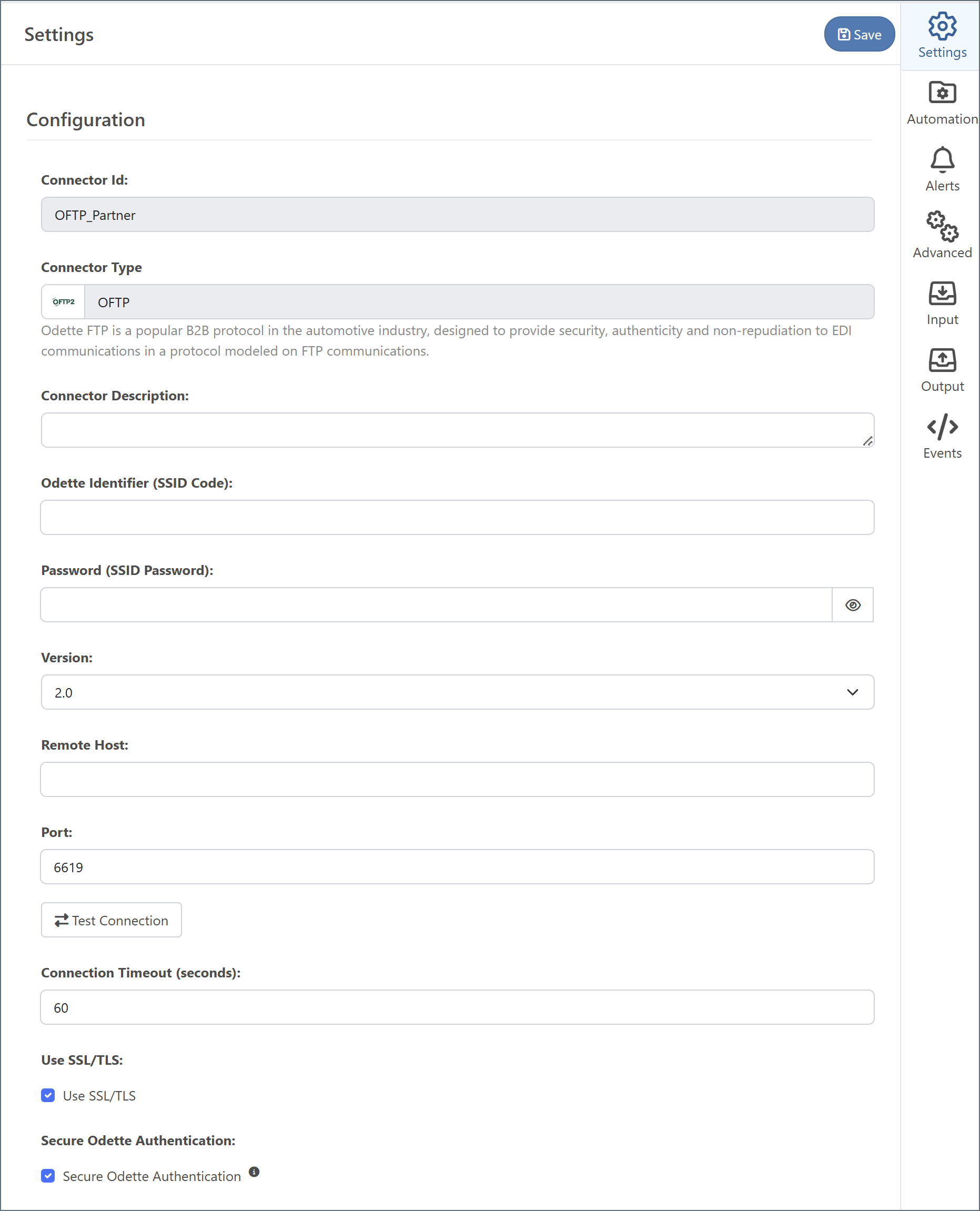Image resolution: width=980 pixels, height=1211 pixels.
Task: Show the SSID password with eye icon
Action: 852,605
